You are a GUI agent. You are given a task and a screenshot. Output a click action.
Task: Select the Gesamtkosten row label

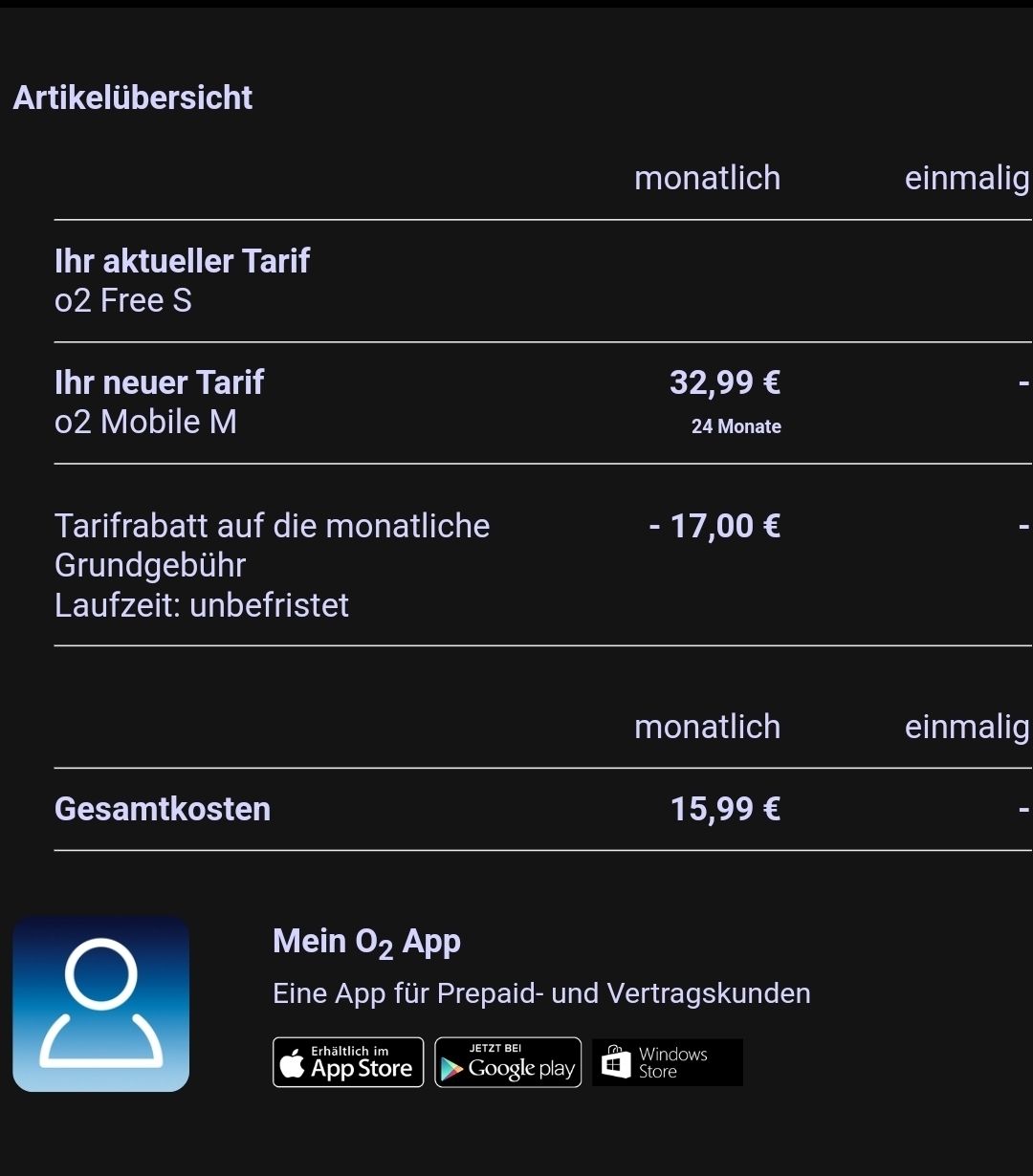163,809
